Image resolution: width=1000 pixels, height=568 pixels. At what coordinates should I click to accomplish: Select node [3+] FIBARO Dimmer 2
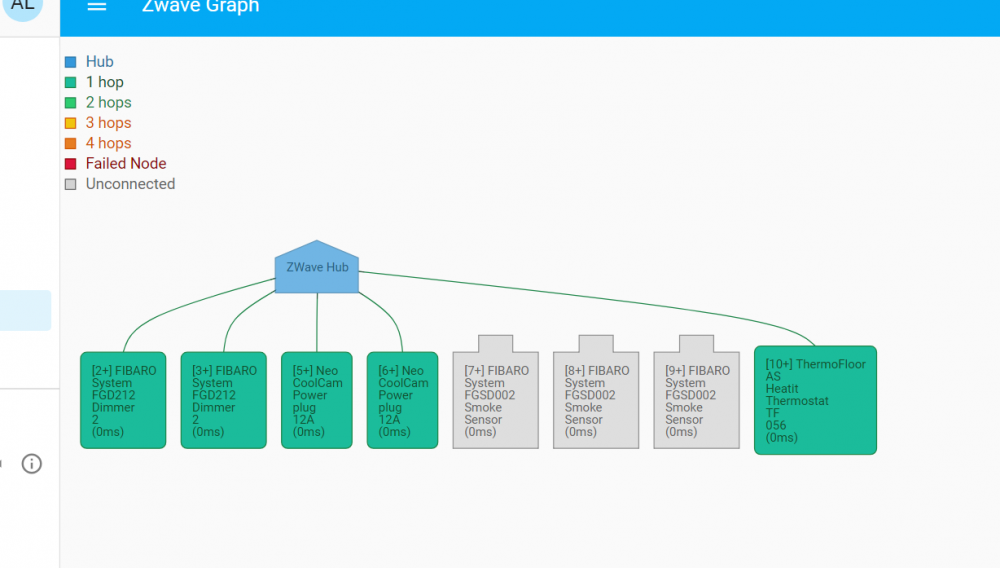pos(223,400)
